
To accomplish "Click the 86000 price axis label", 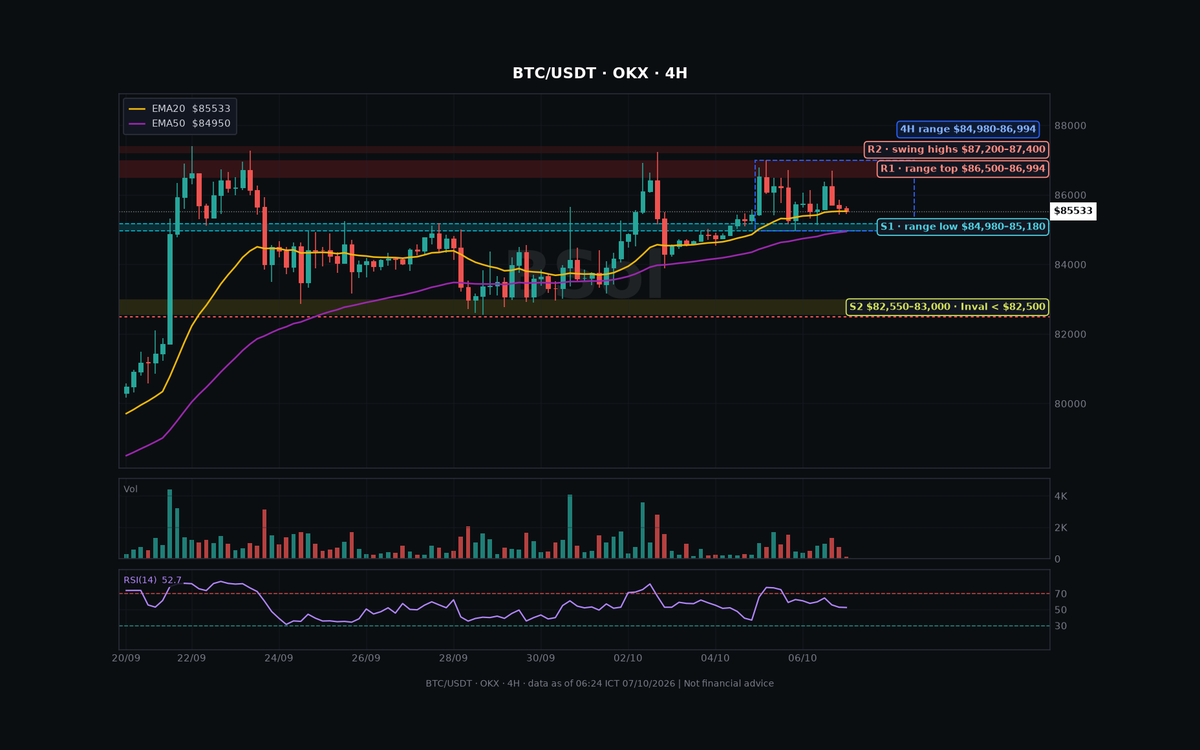I will [1070, 196].
